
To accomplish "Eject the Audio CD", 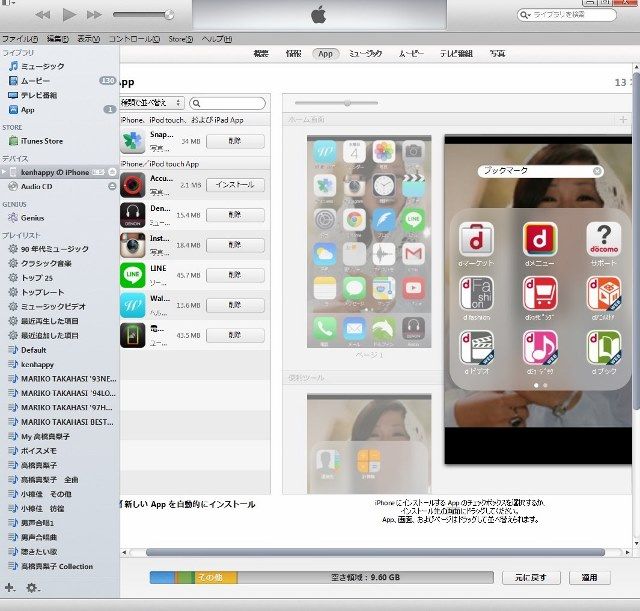I will coord(112,187).
